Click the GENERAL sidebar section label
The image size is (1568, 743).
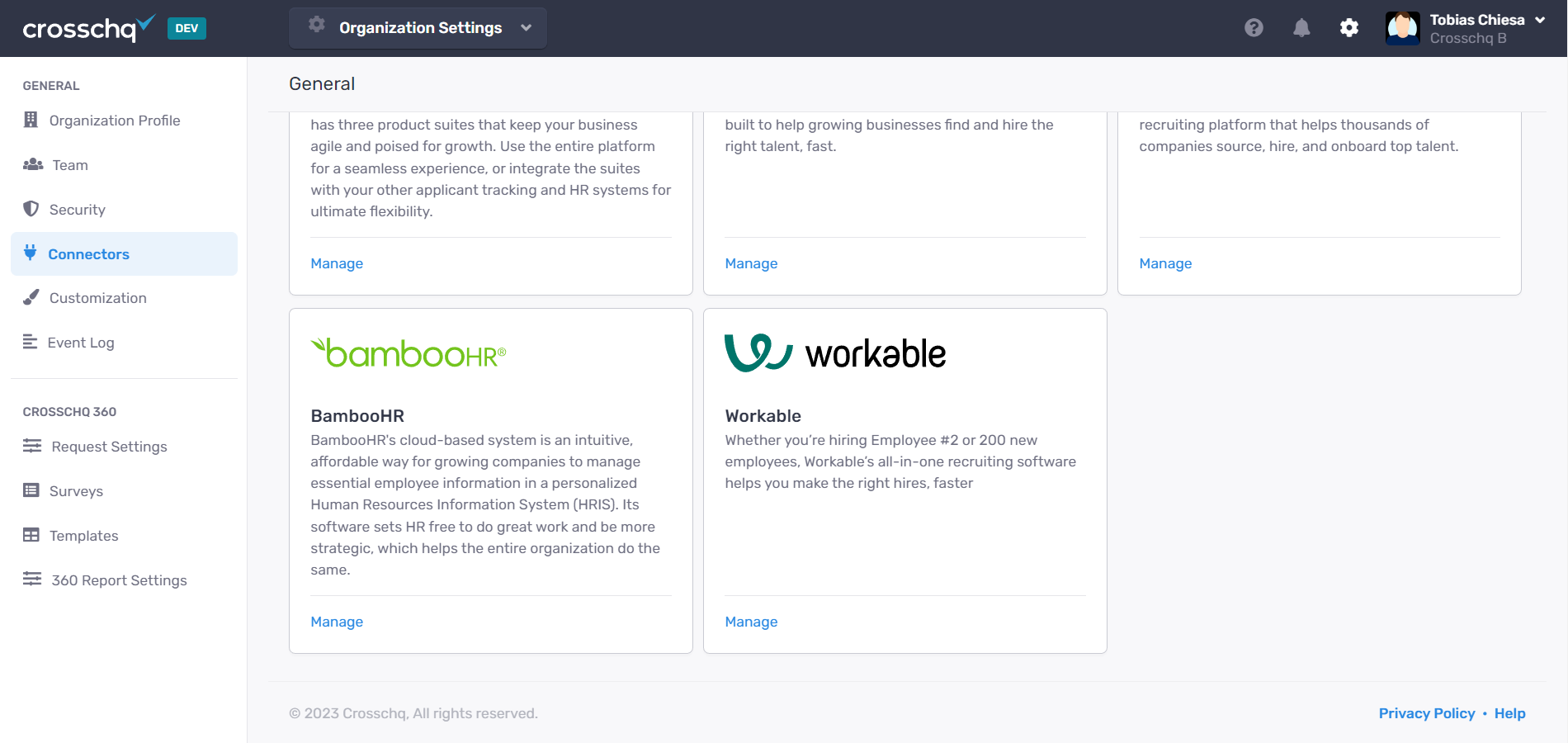click(51, 86)
